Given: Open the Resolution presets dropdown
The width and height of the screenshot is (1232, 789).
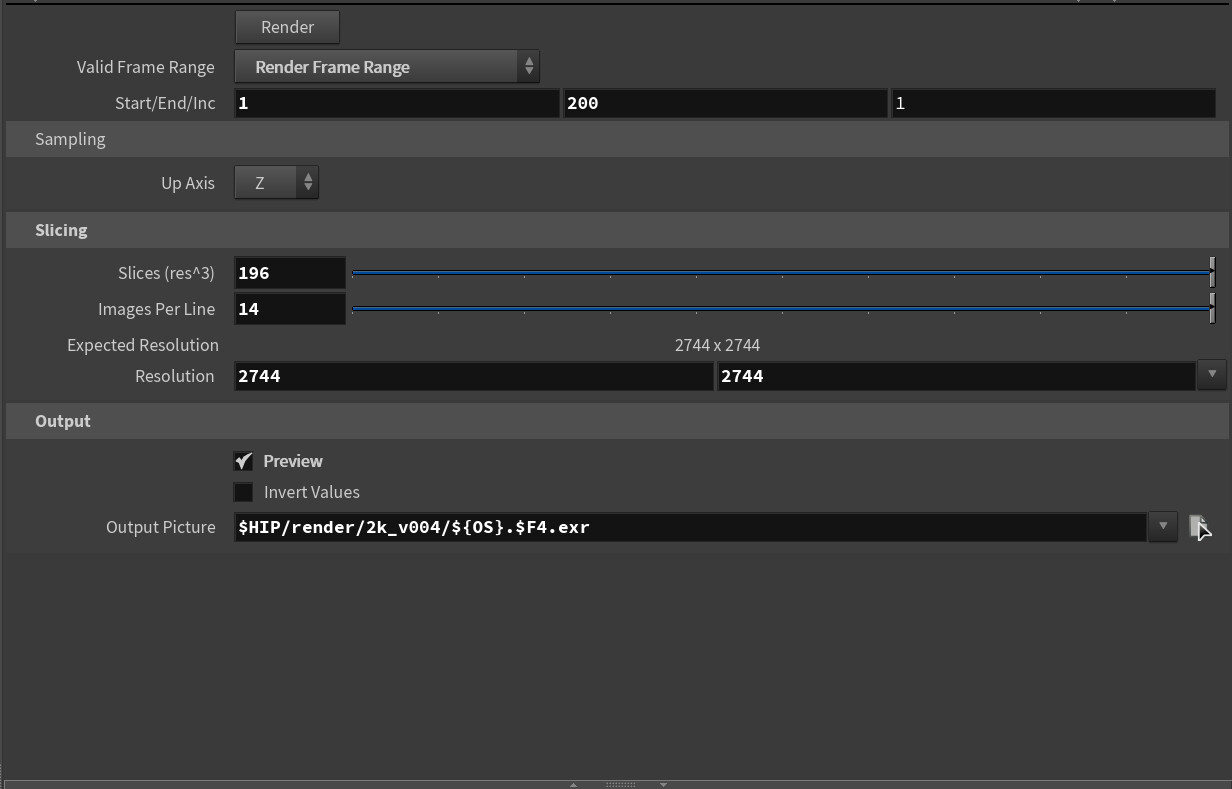Looking at the screenshot, I should [x=1212, y=375].
